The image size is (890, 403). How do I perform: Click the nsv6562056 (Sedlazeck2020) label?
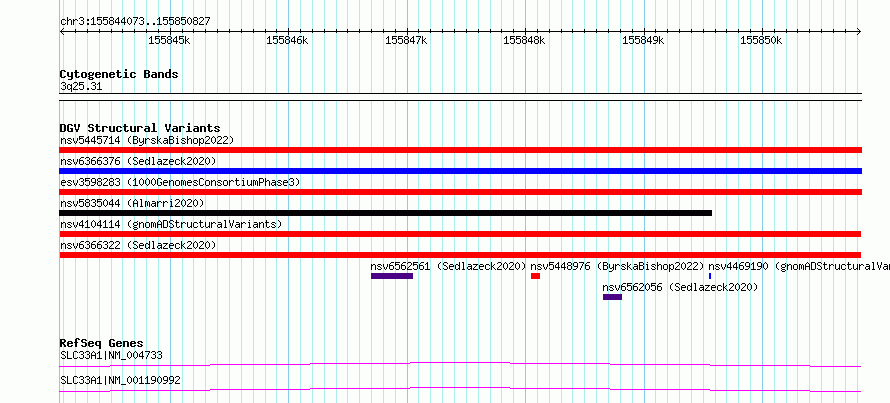tap(681, 287)
